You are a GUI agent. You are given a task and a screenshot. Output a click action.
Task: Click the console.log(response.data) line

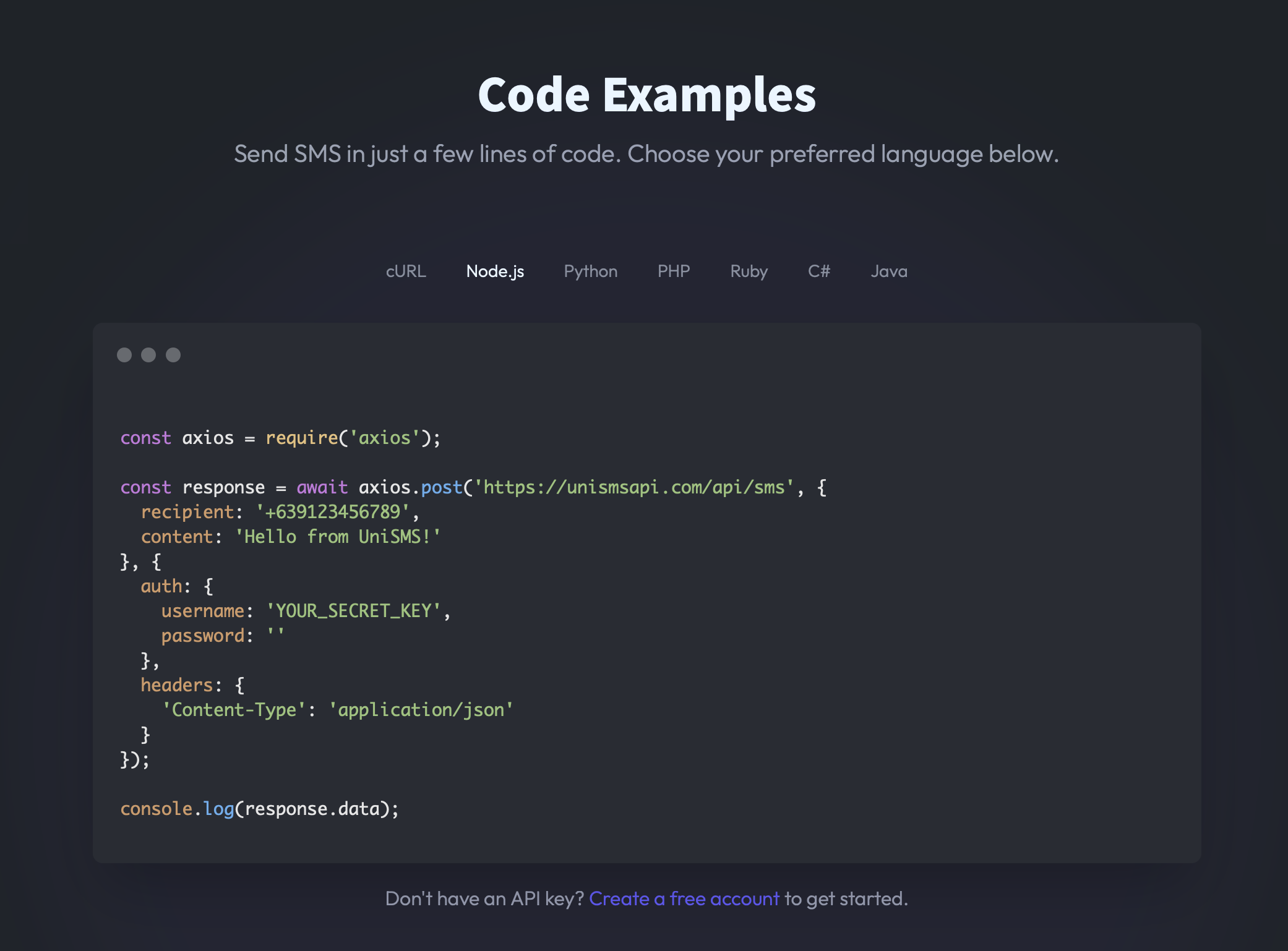tap(260, 809)
